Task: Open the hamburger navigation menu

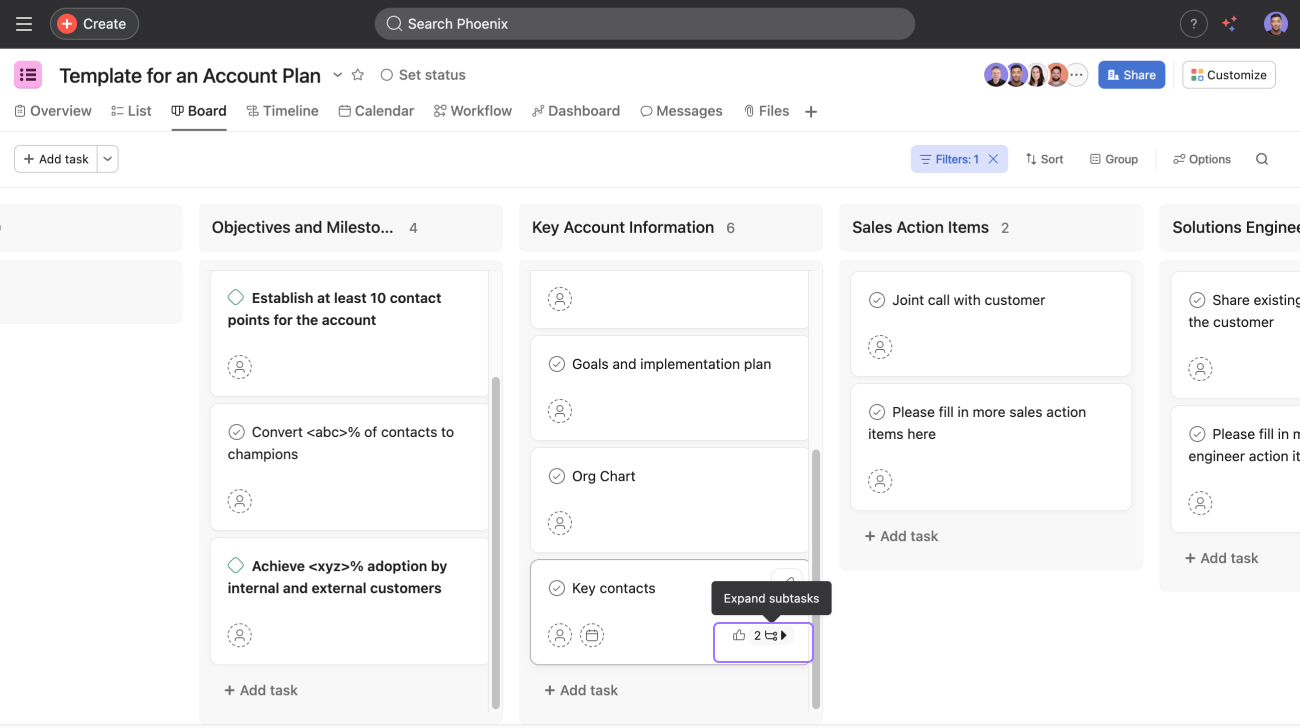Action: pos(24,24)
